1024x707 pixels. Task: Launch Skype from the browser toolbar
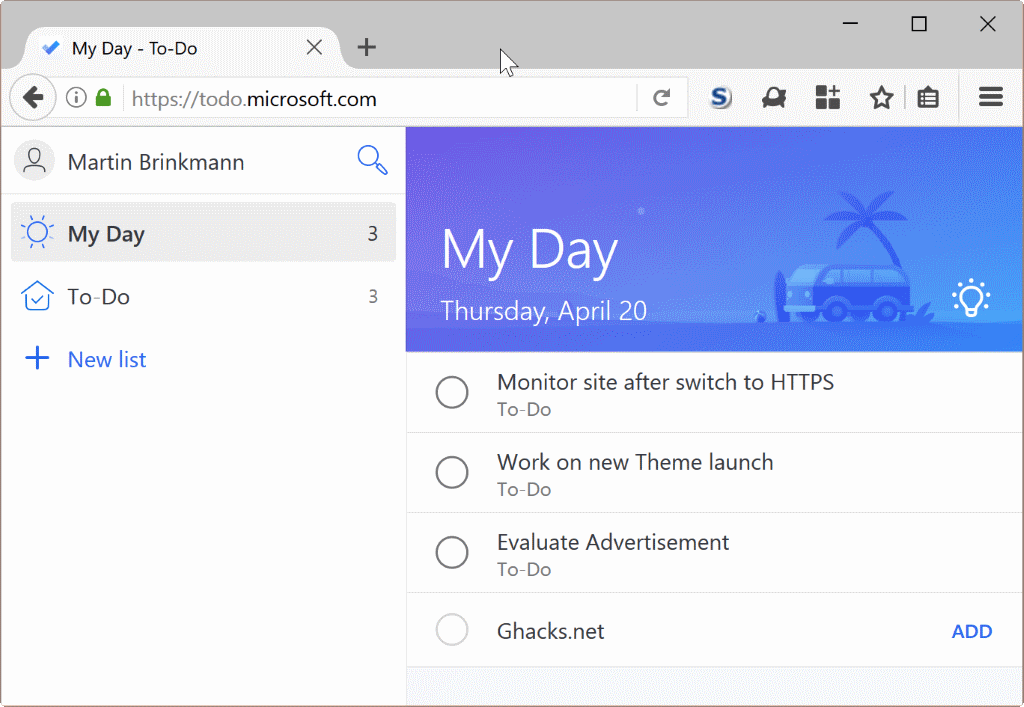pyautogui.click(x=720, y=97)
